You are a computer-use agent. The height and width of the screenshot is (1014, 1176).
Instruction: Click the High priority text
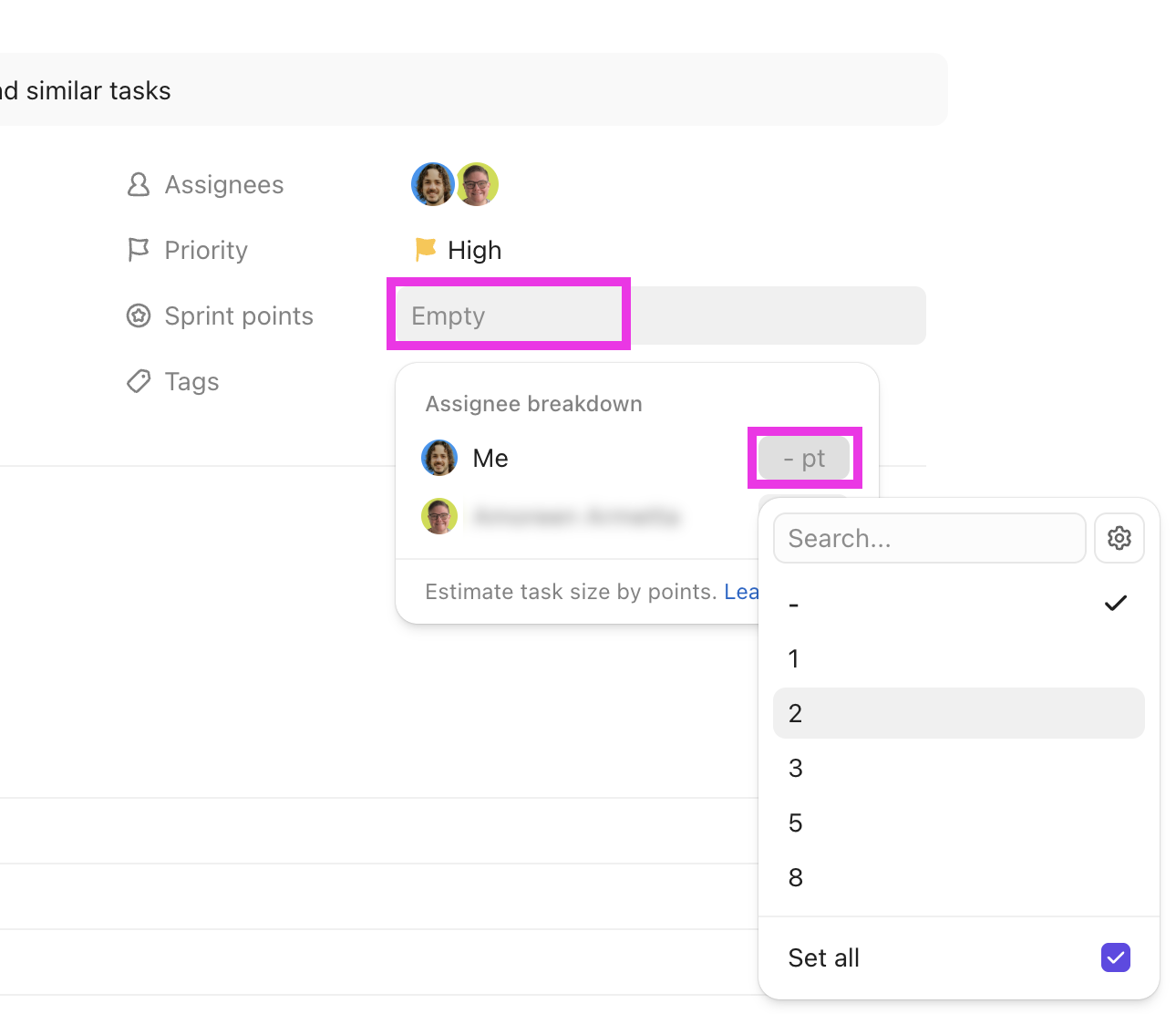pyautogui.click(x=474, y=249)
